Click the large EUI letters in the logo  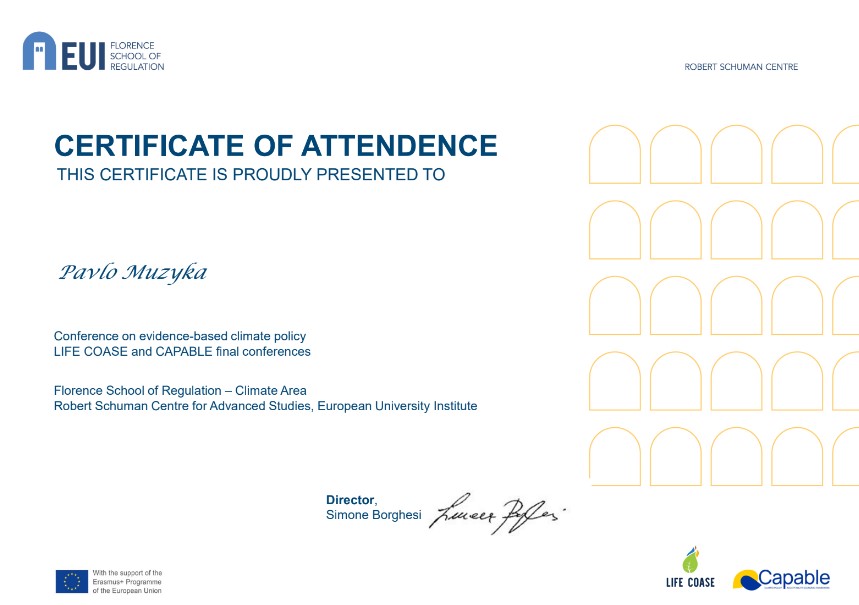(x=83, y=55)
